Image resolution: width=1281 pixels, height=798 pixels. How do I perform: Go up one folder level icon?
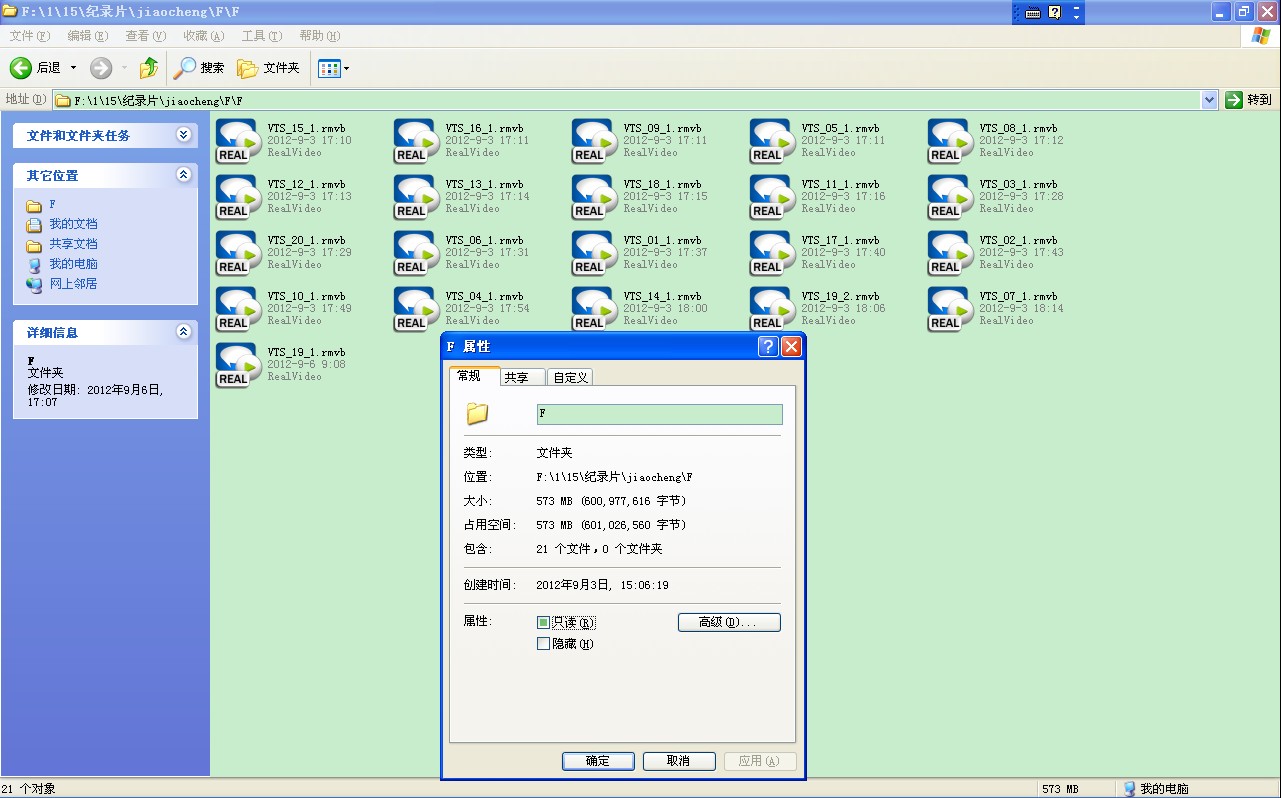pos(148,68)
